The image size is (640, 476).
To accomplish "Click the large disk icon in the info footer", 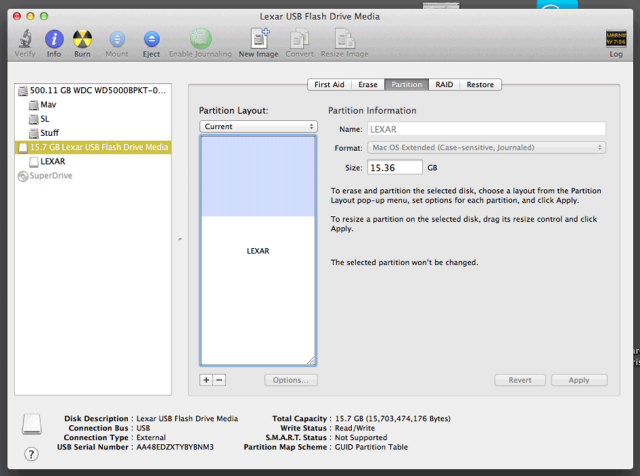I will click(32, 424).
